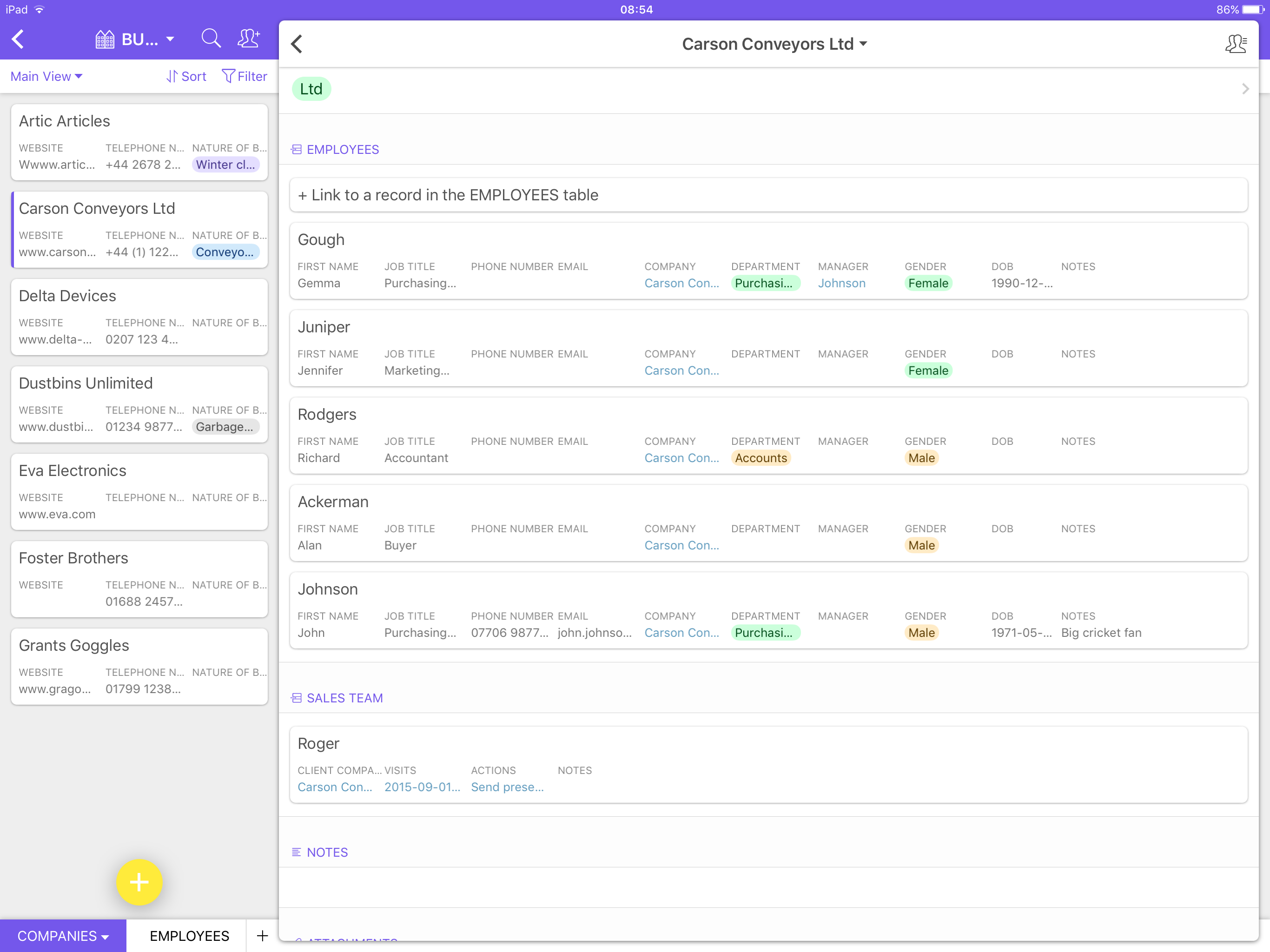The image size is (1270, 952).
Task: Tap the search magnifier icon
Action: click(211, 39)
